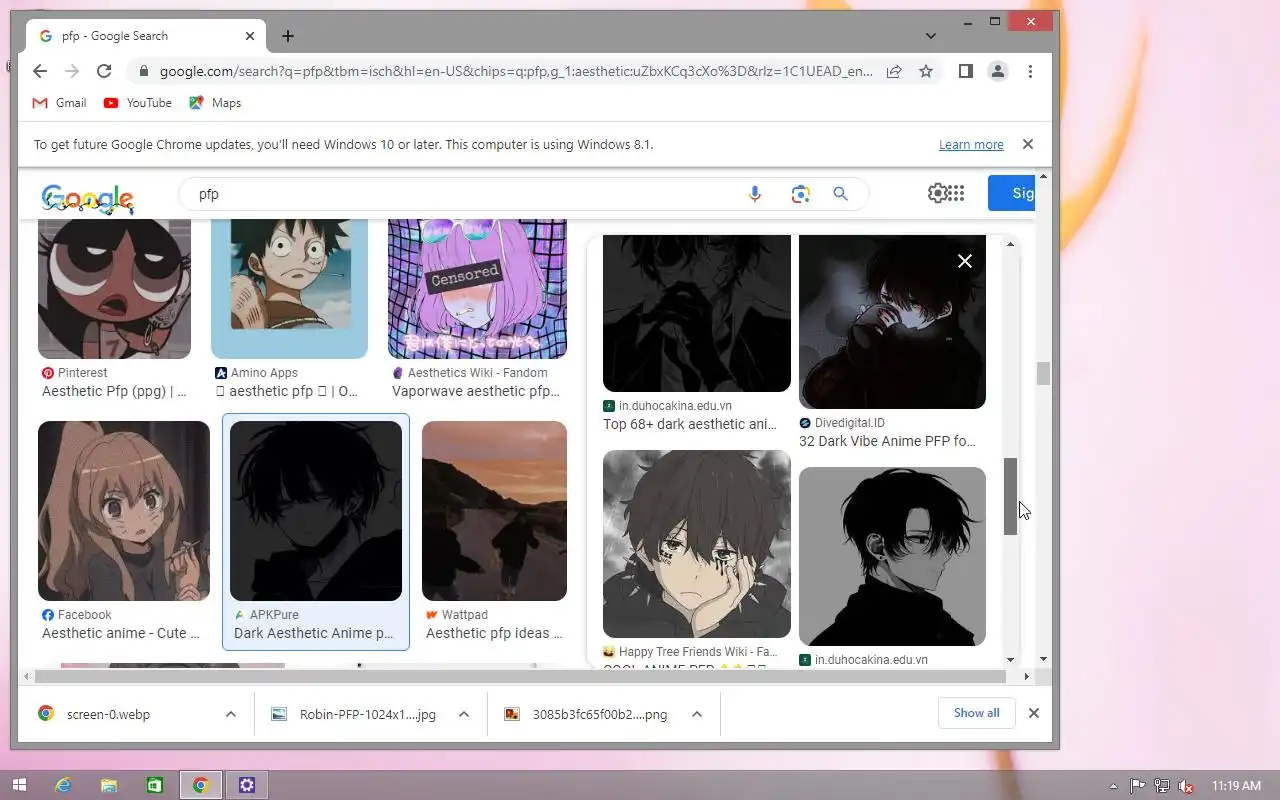
Task: Open the Google apps grid icon
Action: (x=956, y=193)
